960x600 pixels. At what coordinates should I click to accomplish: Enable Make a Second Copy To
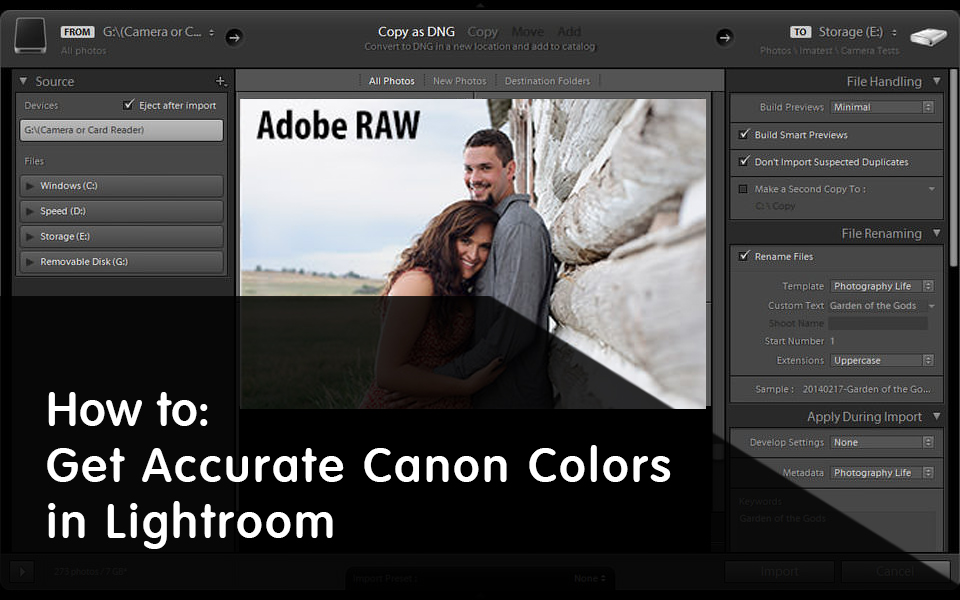coord(743,188)
